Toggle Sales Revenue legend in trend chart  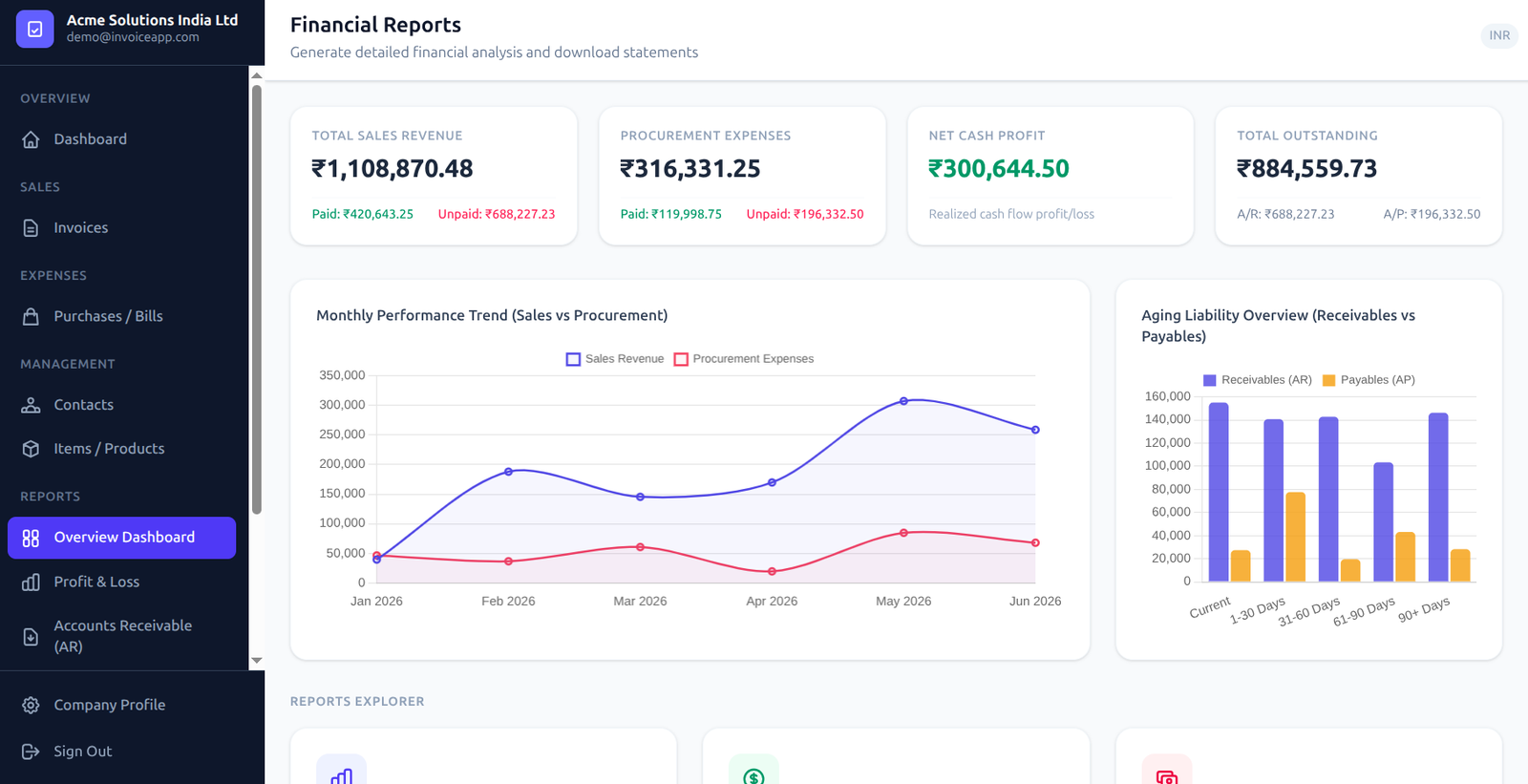(x=615, y=359)
